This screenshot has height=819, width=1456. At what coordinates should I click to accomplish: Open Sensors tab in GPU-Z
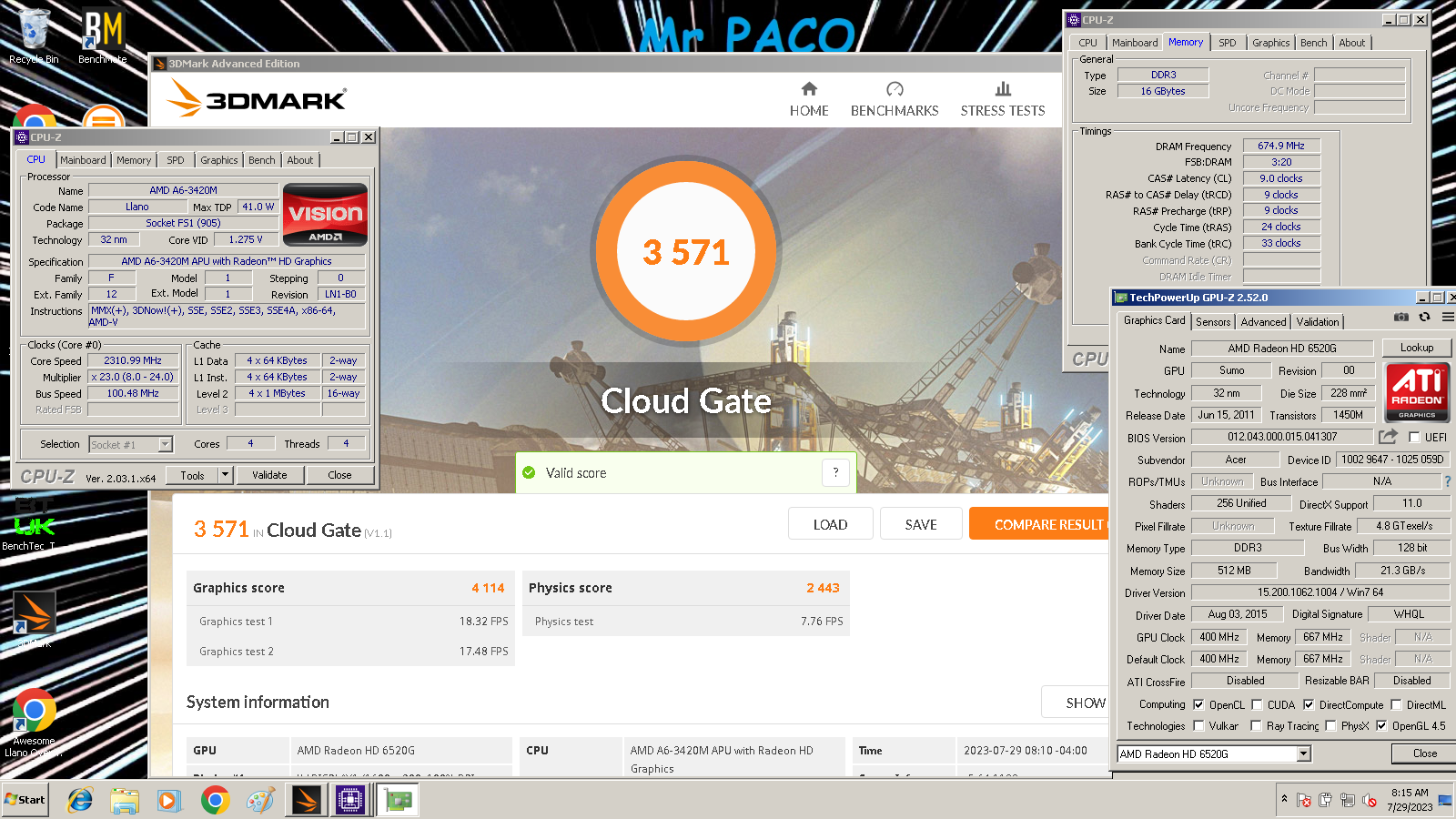[x=1213, y=322]
